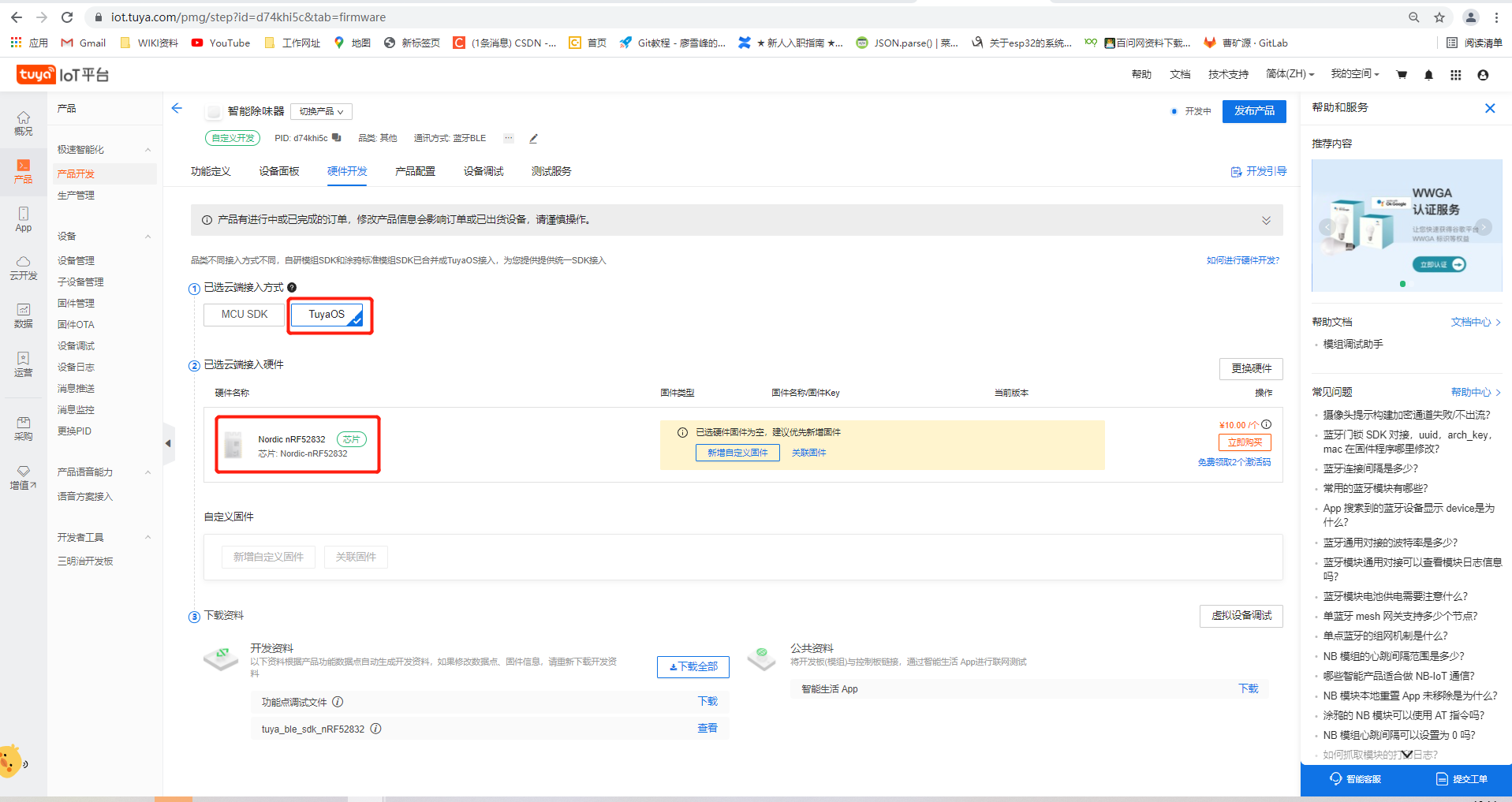This screenshot has height=802, width=1512.
Task: Expand the order warning notice chevron
Action: click(x=1266, y=220)
